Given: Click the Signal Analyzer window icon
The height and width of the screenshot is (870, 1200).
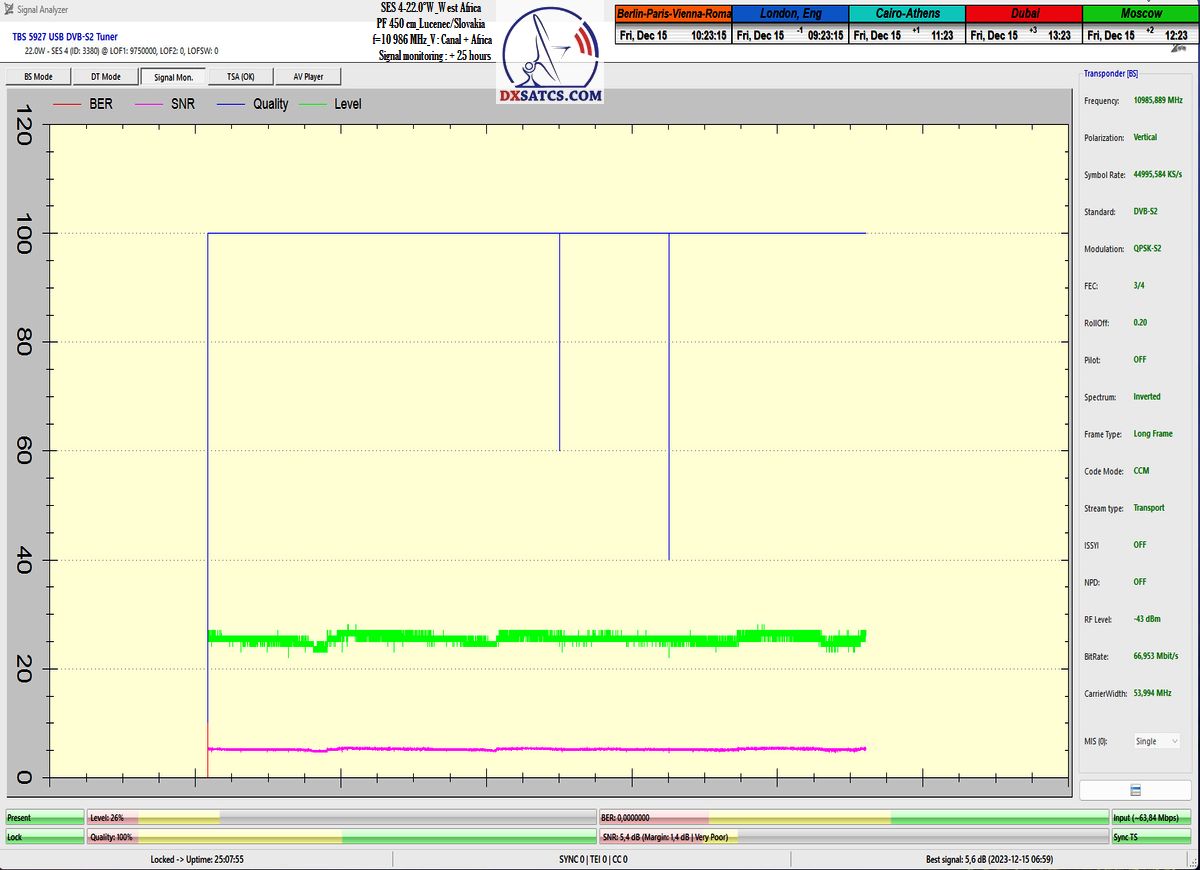Looking at the screenshot, I should tap(8, 9).
